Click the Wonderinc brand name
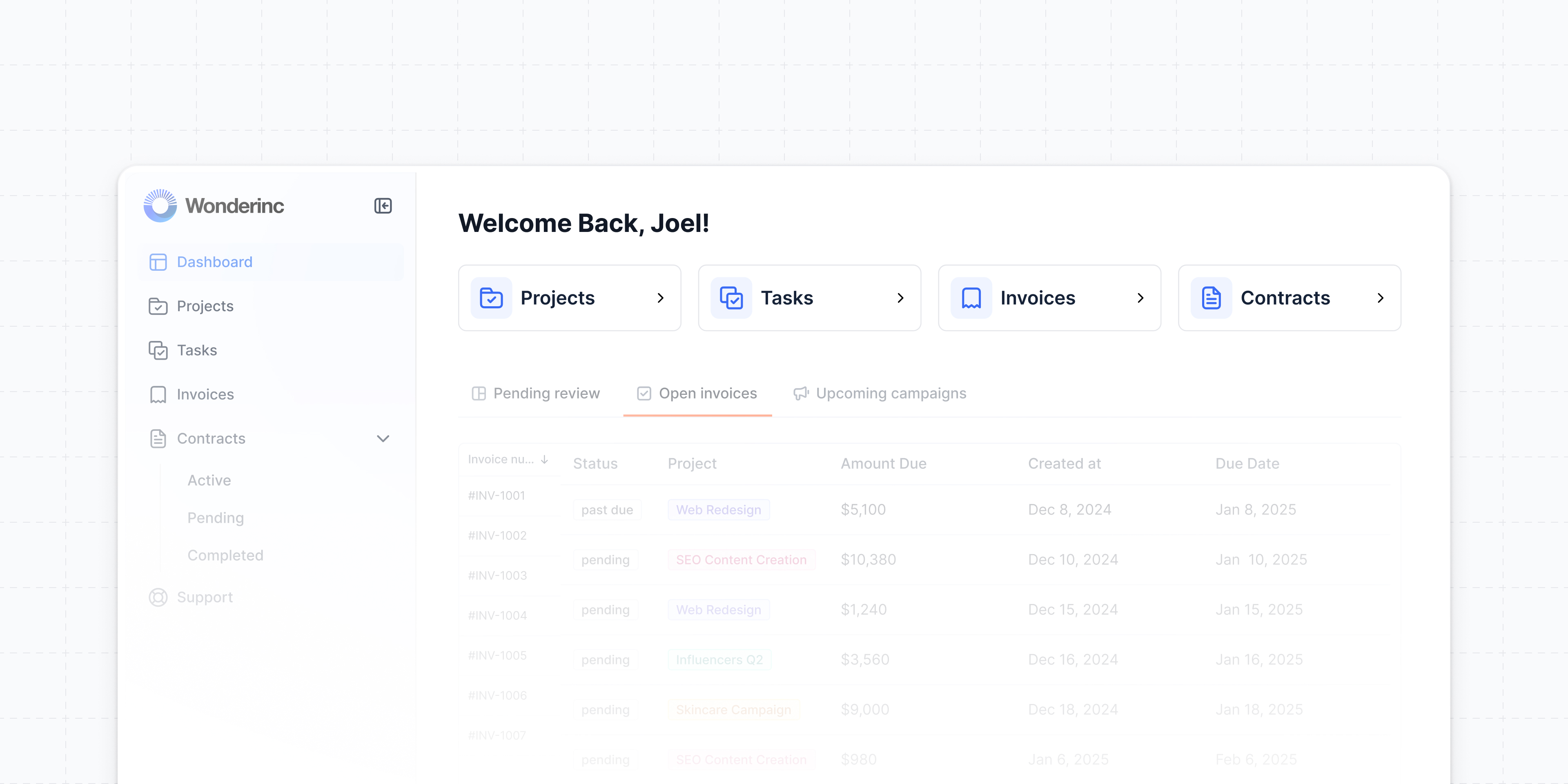 [x=234, y=206]
